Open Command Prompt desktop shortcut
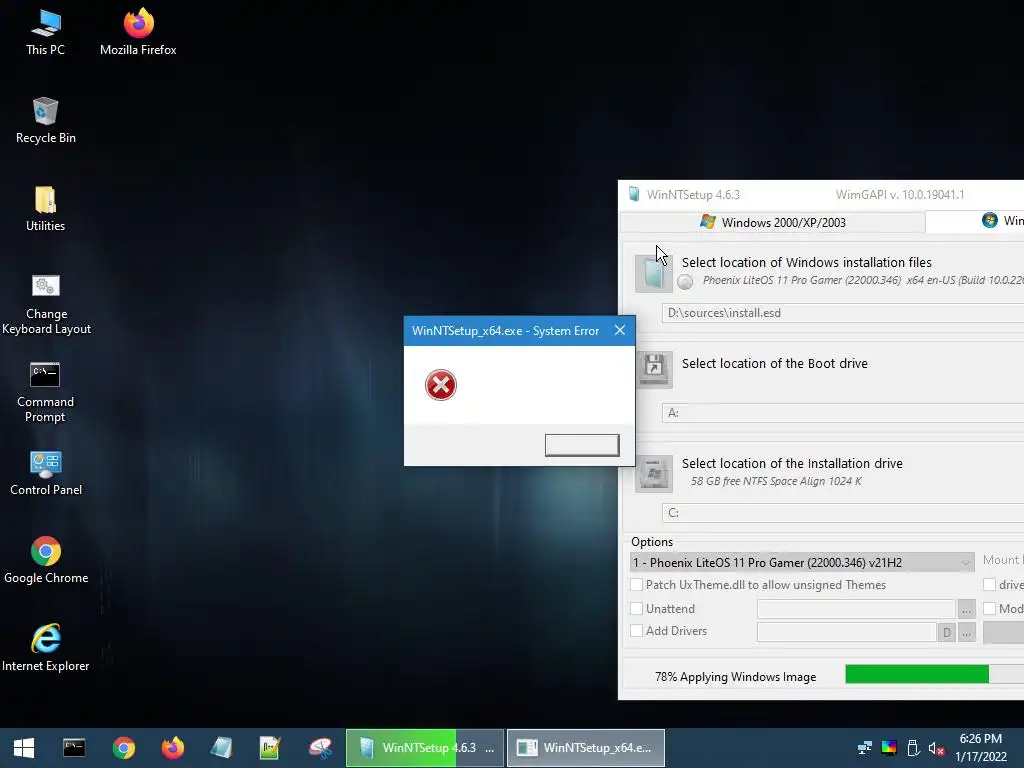 (x=45, y=392)
